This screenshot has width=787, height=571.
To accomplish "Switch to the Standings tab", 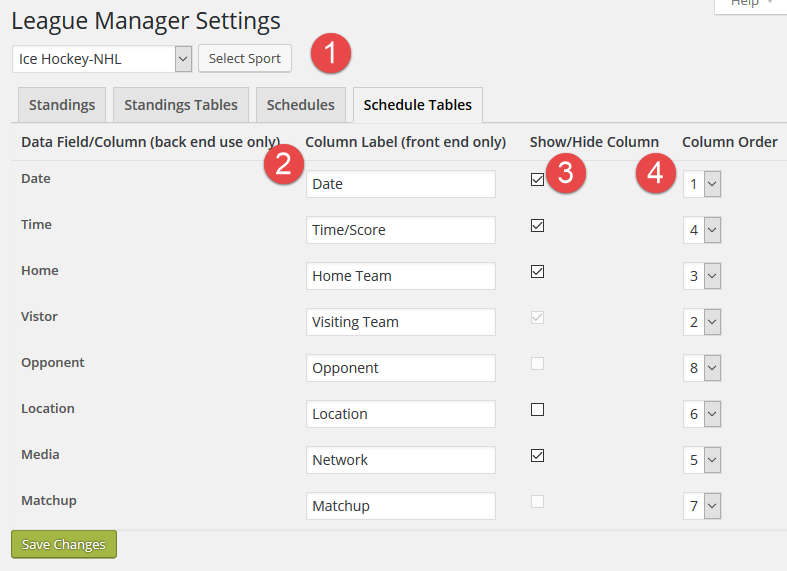I will tap(62, 105).
